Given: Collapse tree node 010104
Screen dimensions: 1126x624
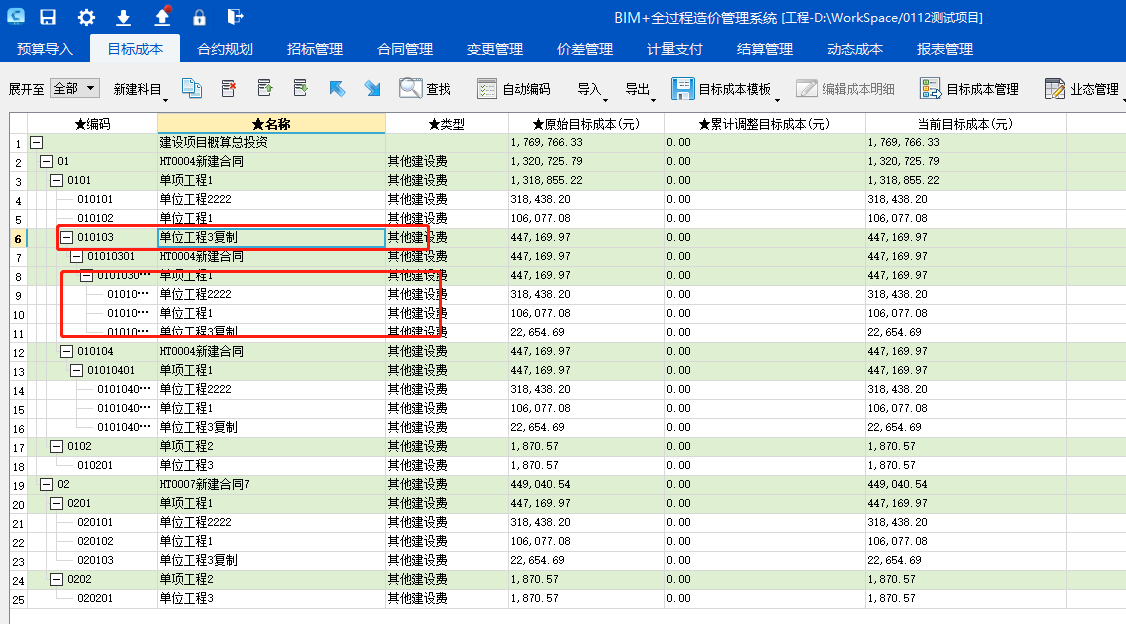Looking at the screenshot, I should click(x=67, y=351).
